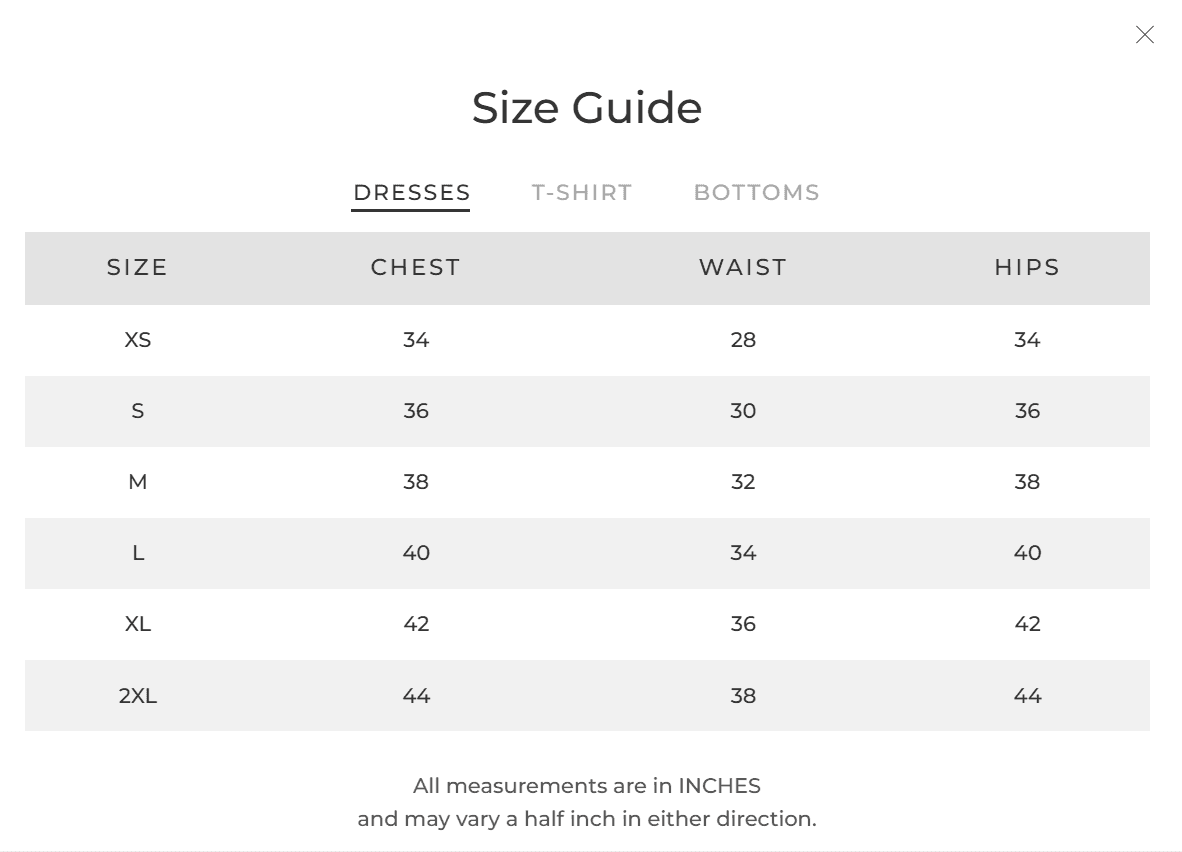Select the DRESSES tab
The image size is (1182, 852).
[x=412, y=193]
